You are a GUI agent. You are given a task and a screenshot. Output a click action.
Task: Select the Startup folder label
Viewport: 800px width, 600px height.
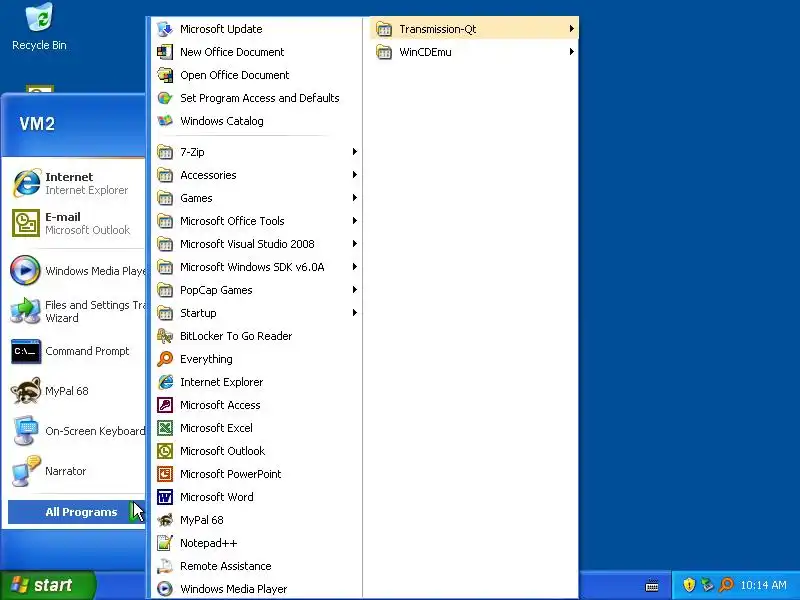[x=198, y=313]
